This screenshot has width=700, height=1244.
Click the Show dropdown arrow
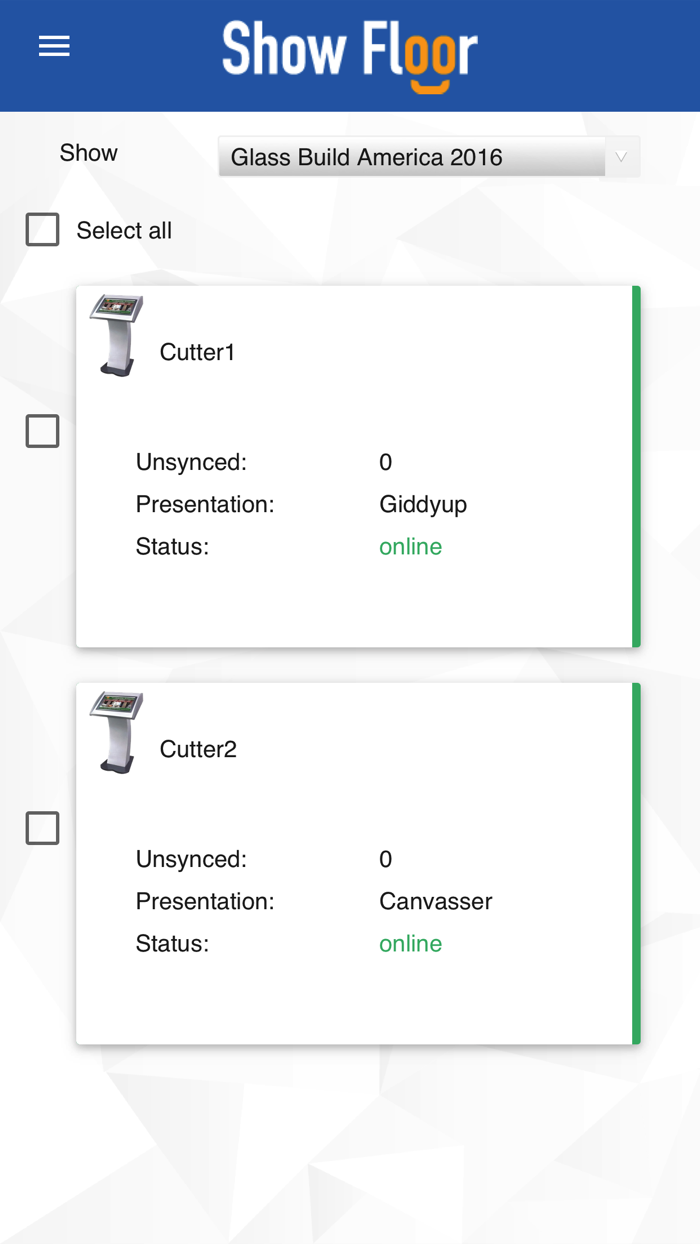click(x=621, y=157)
